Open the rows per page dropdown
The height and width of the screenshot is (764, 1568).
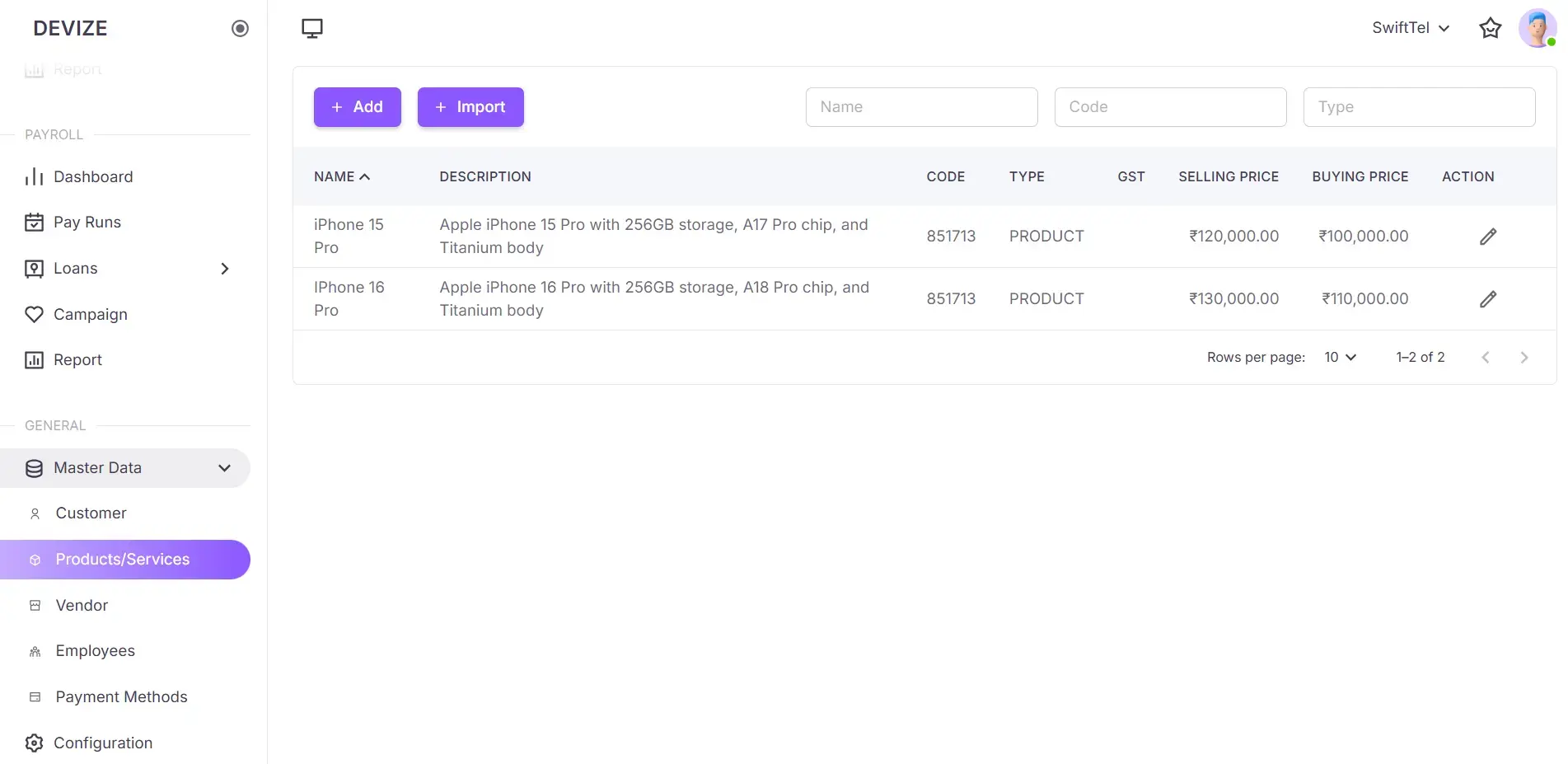click(x=1340, y=357)
